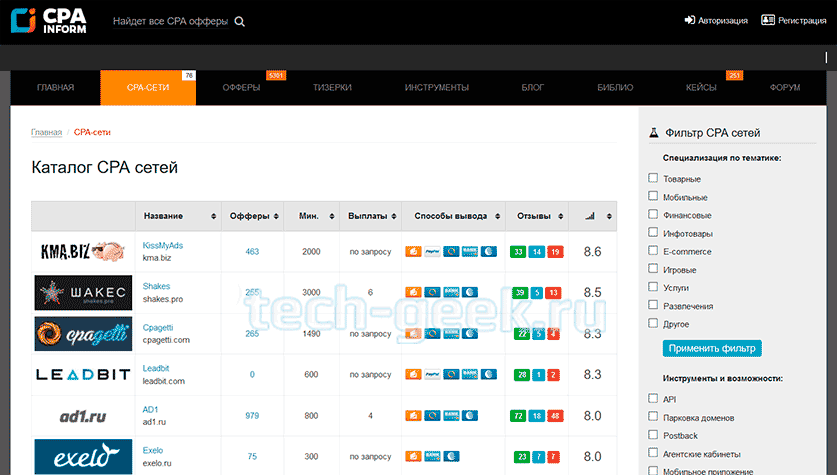The image size is (837, 475).
Task: Click the KMA.BIZ network logo
Action: (82, 251)
